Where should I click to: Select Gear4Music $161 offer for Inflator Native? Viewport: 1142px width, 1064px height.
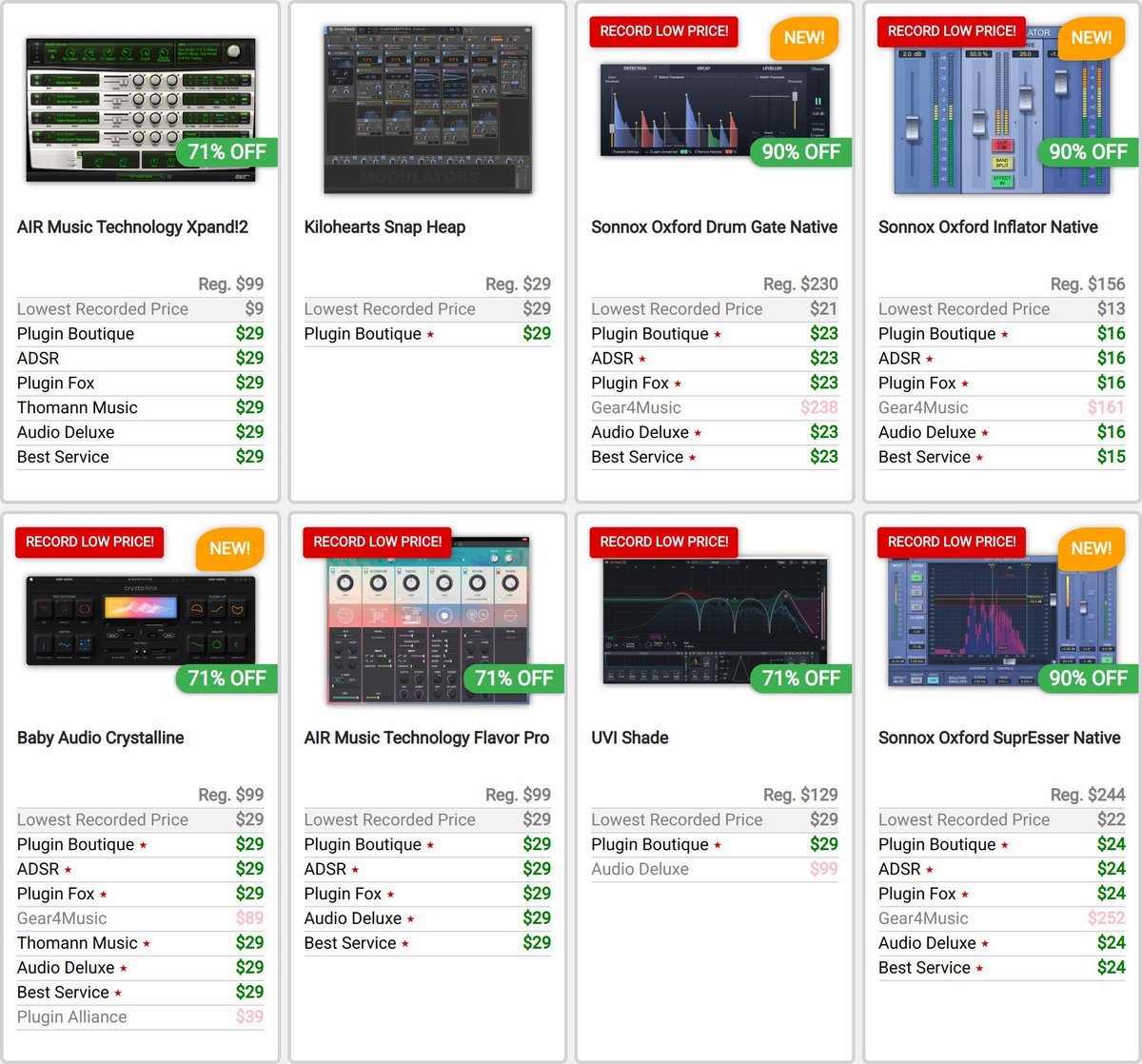(x=1002, y=408)
